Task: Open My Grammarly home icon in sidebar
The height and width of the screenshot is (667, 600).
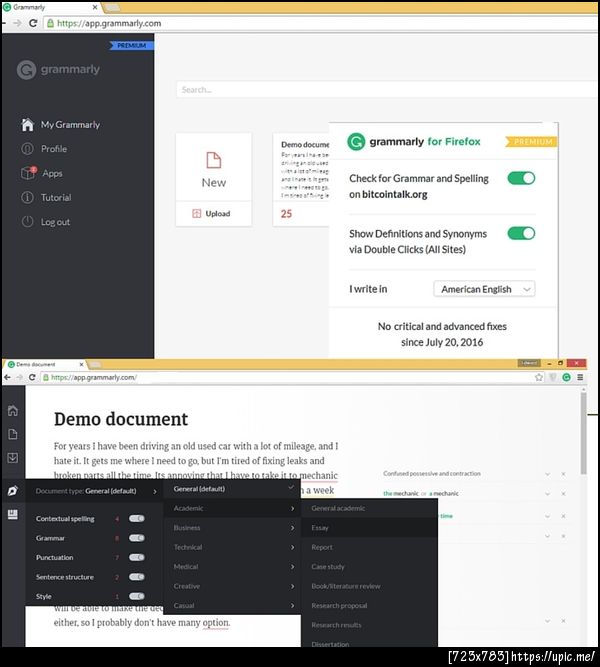Action: 27,125
